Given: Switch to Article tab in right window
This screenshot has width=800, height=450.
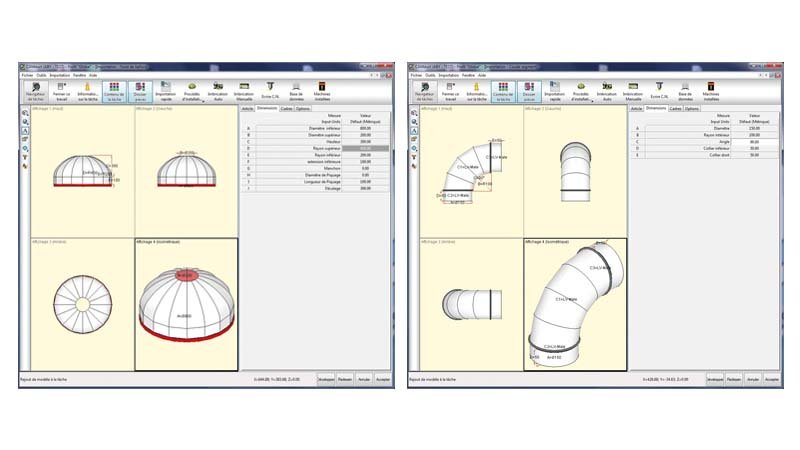Looking at the screenshot, I should coord(636,108).
